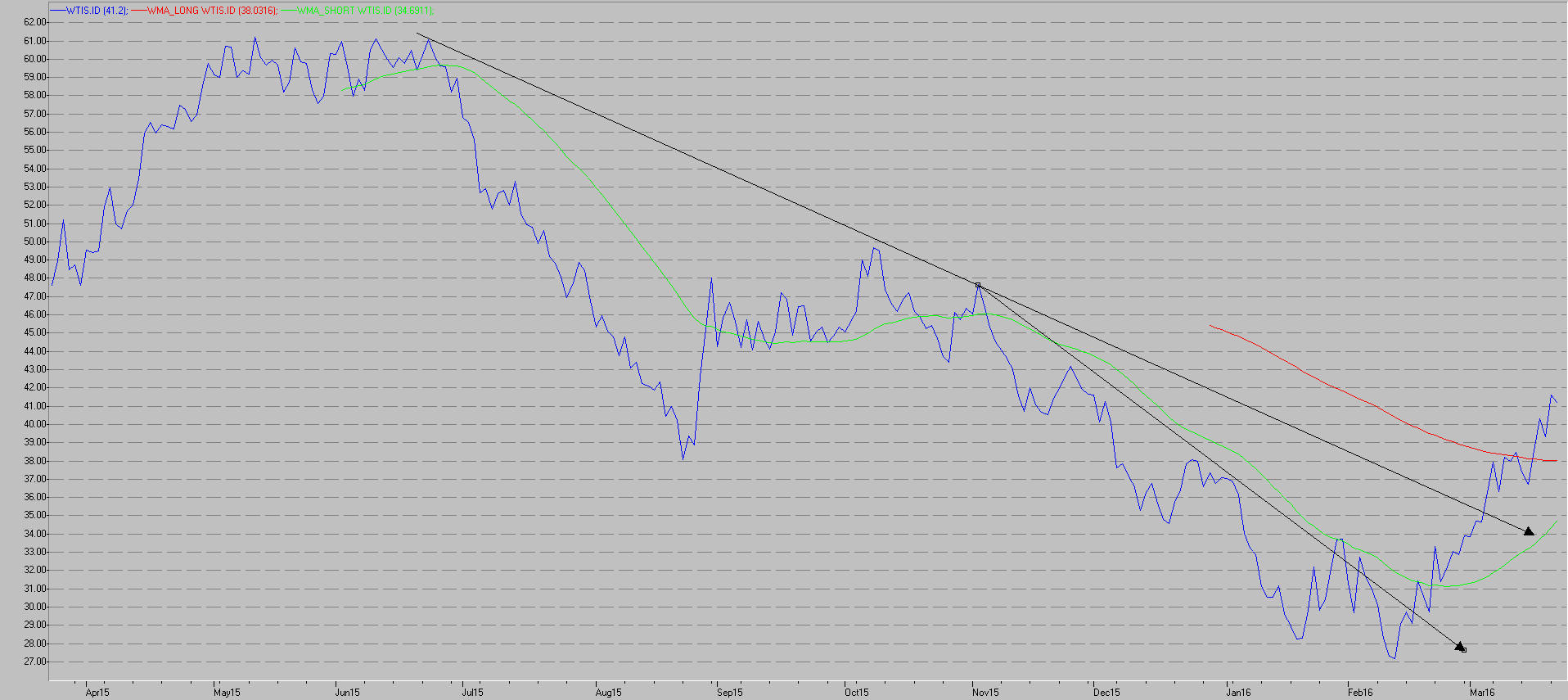Select the Jan16 date axis label
Viewport: 1568px width, 700px height.
click(1238, 693)
